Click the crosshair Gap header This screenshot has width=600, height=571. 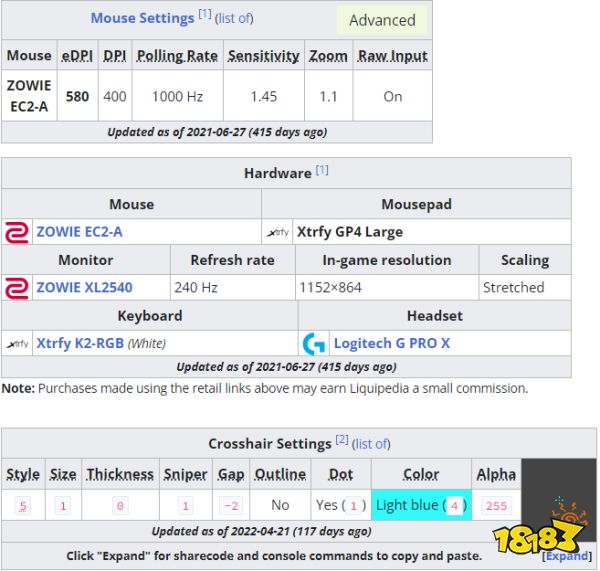[x=231, y=475]
